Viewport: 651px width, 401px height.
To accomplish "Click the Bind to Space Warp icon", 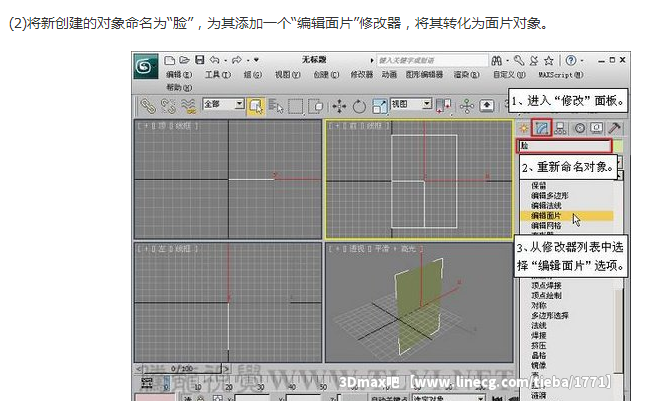I will click(188, 106).
